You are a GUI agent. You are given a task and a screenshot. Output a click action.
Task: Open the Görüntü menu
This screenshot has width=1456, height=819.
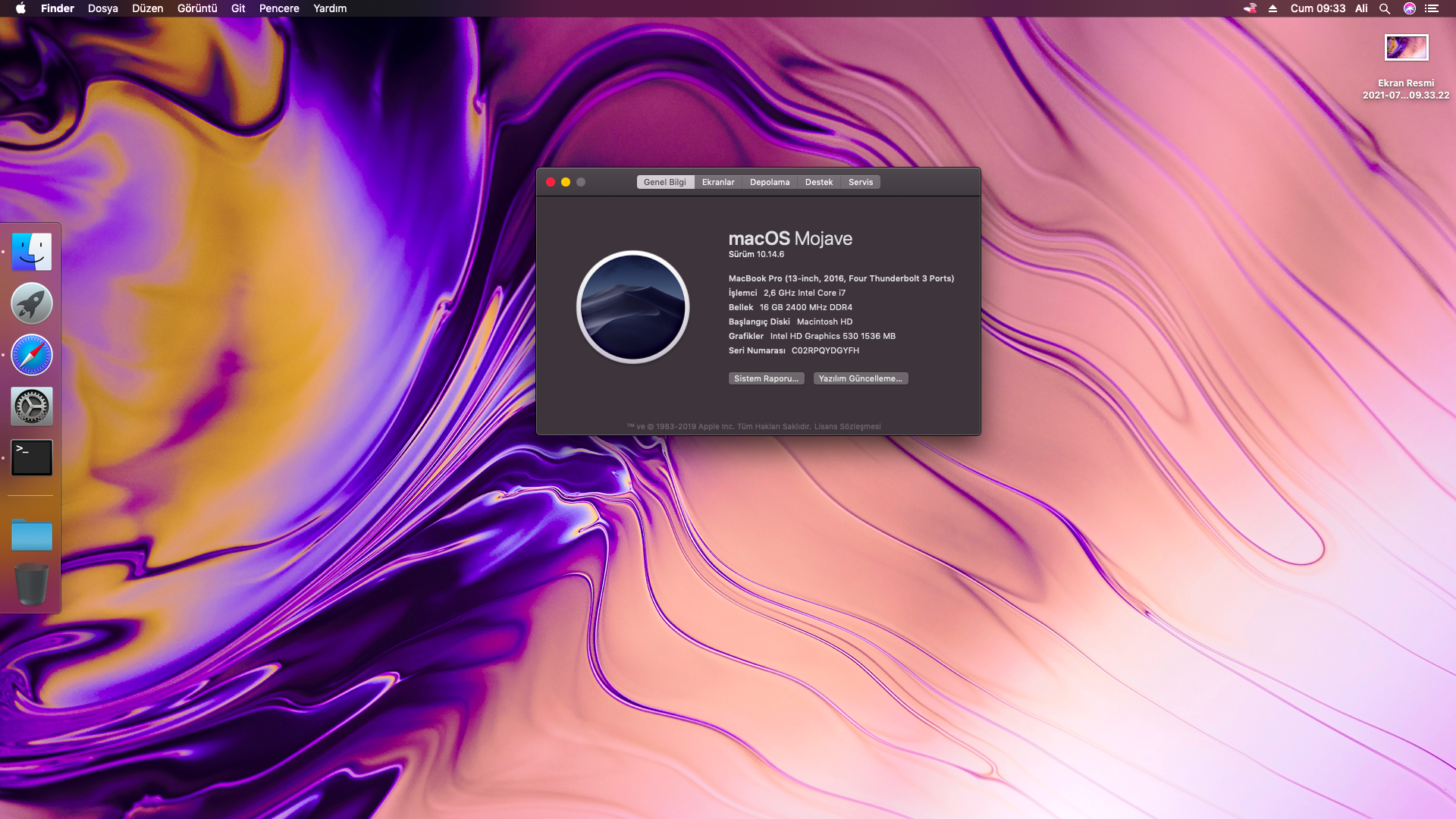[197, 8]
